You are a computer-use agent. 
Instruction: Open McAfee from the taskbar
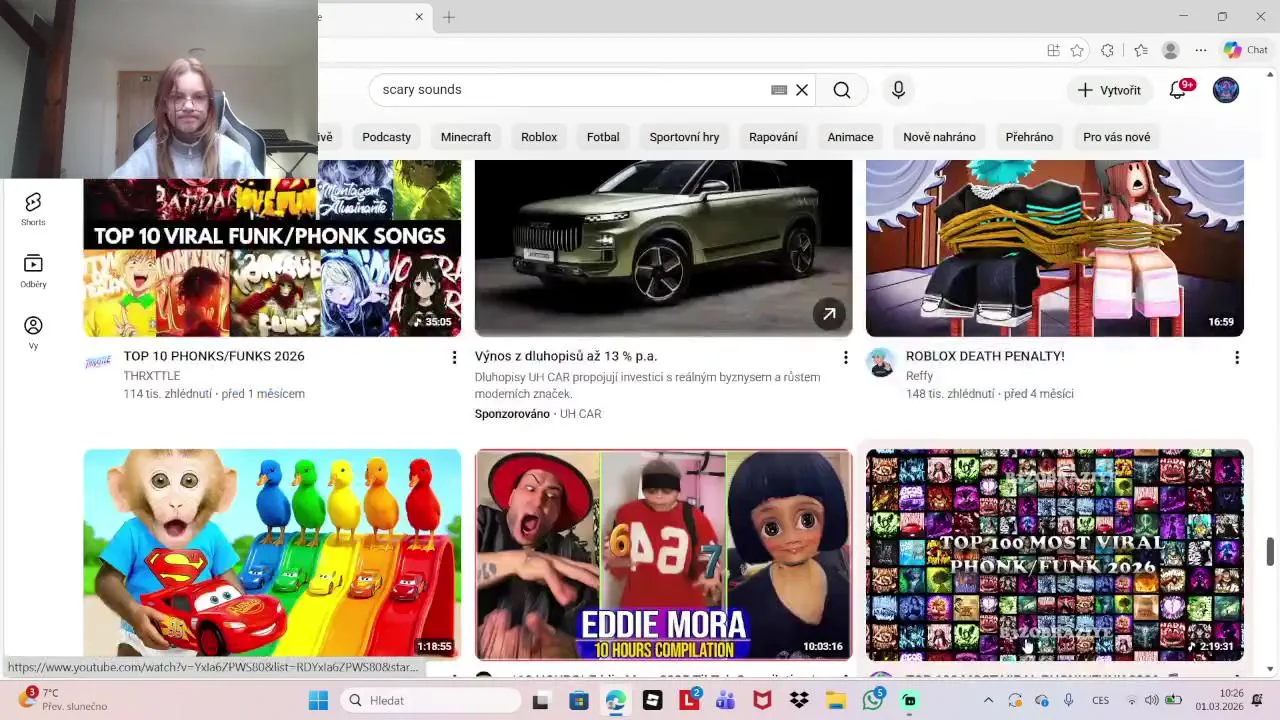762,700
